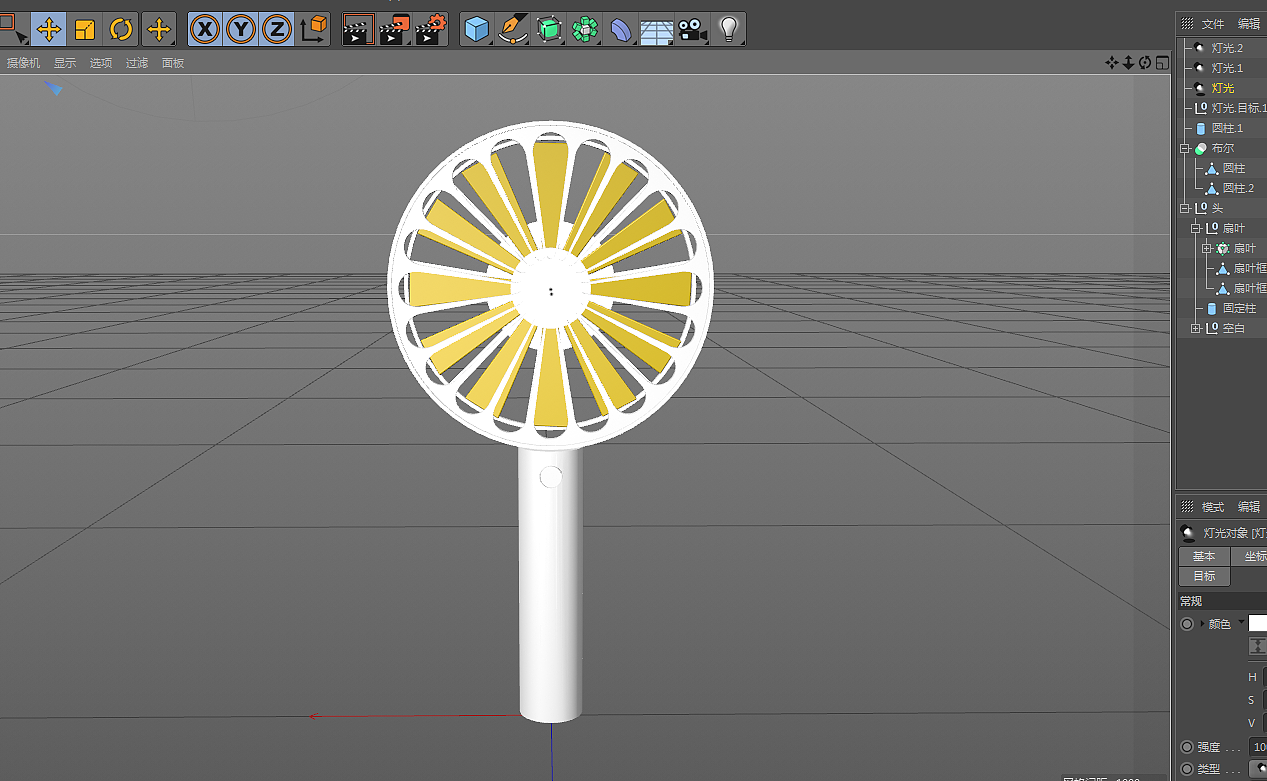The width and height of the screenshot is (1267, 781).
Task: Open the 过滤 viewport menu
Action: tap(137, 63)
